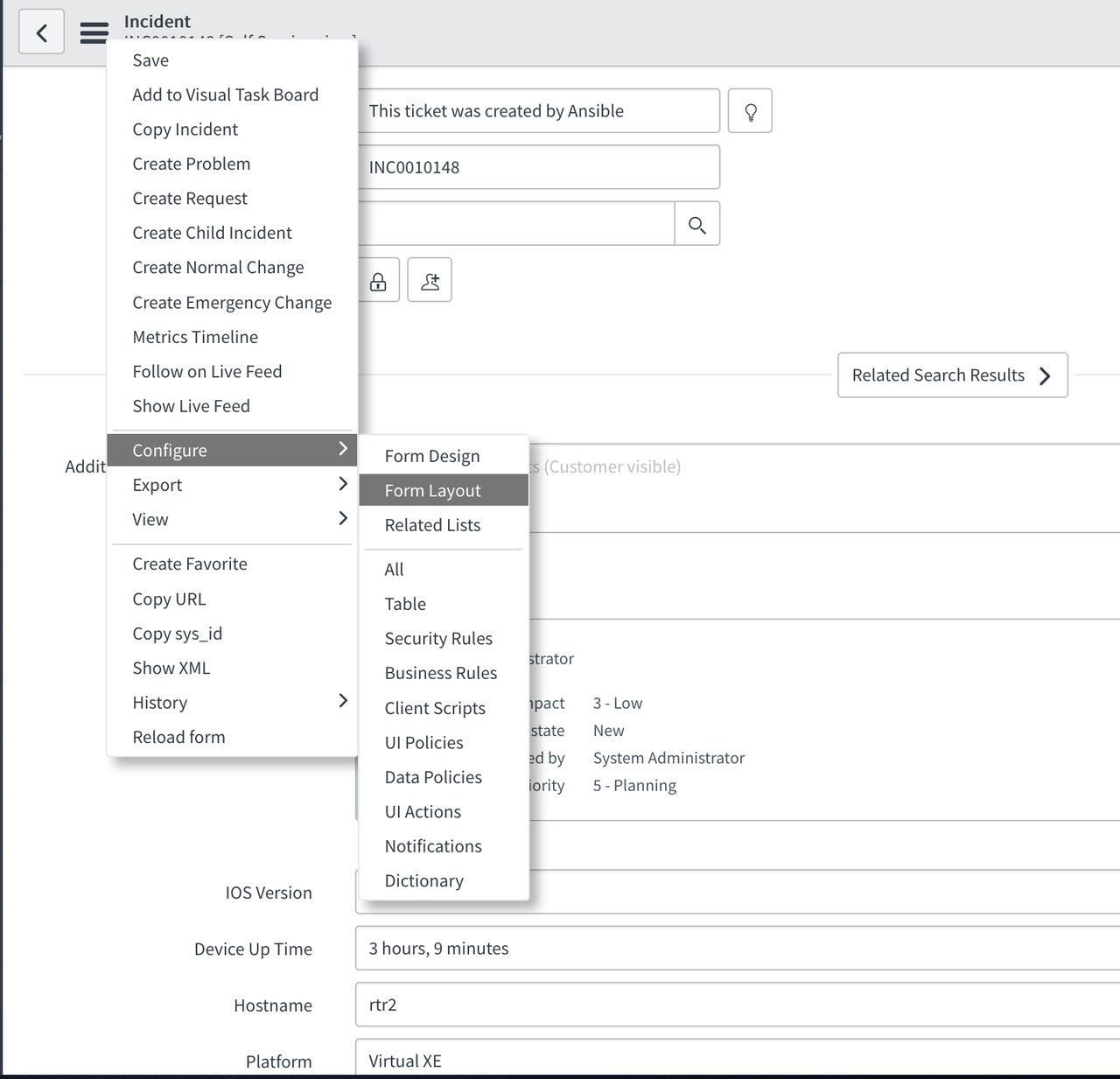Click the hamburger context menu icon
The image size is (1120, 1079).
coord(94,32)
